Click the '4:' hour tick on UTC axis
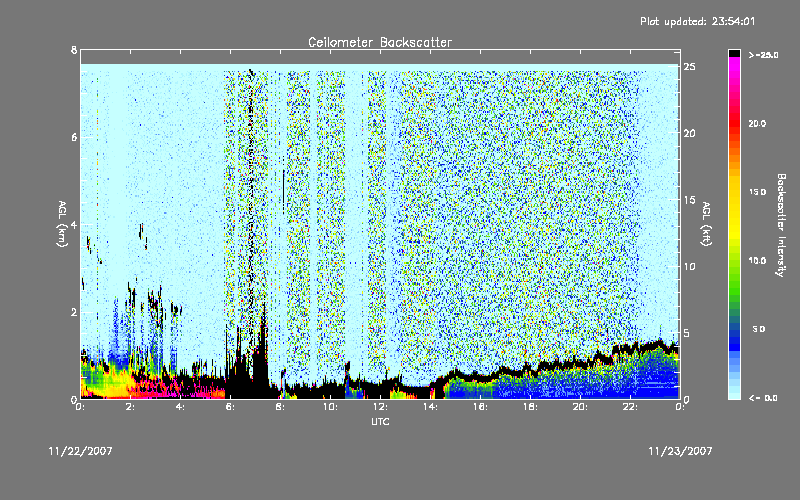Image resolution: width=800 pixels, height=500 pixels. 181,407
